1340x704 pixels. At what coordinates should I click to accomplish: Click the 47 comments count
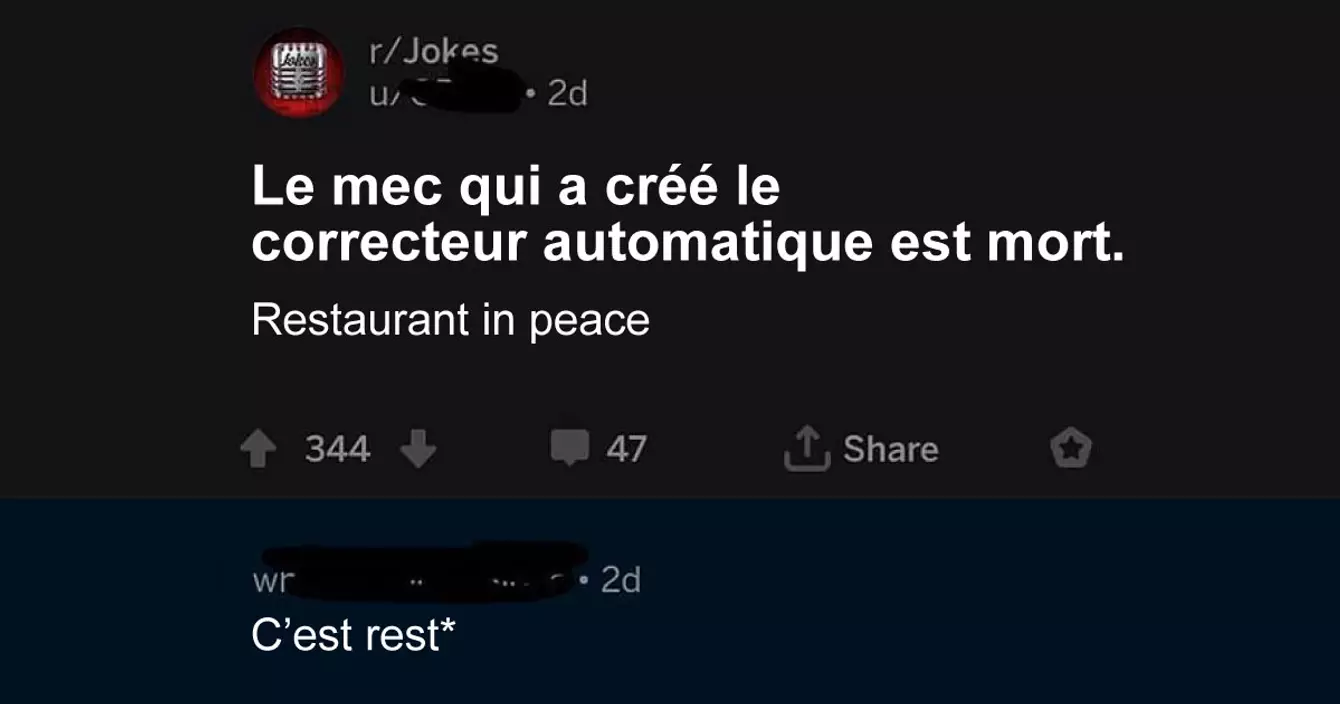pyautogui.click(x=627, y=449)
